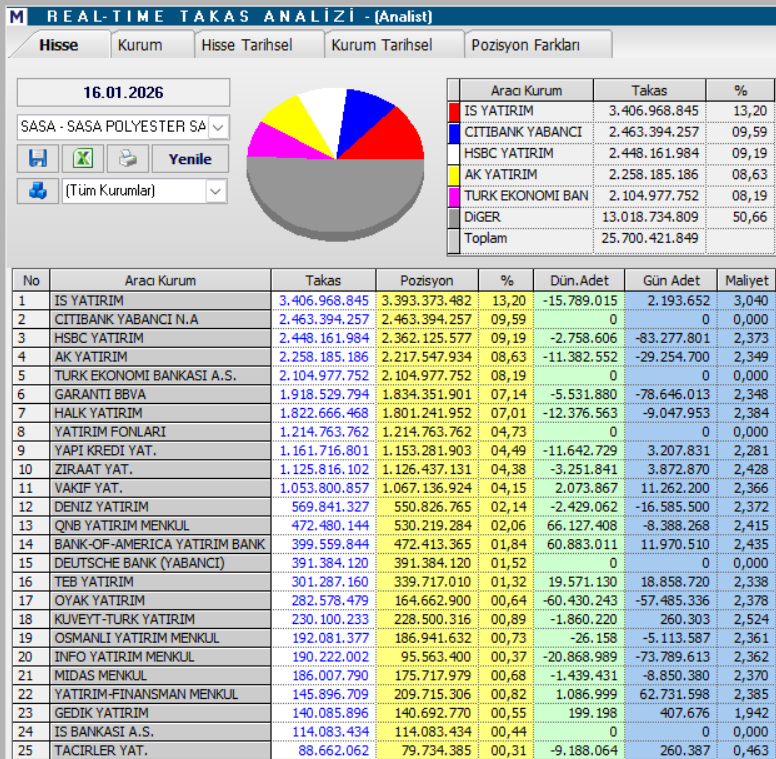Screen dimensions: 776x759
Task: Click the blue cubes institution icon
Action: pyautogui.click(x=38, y=190)
